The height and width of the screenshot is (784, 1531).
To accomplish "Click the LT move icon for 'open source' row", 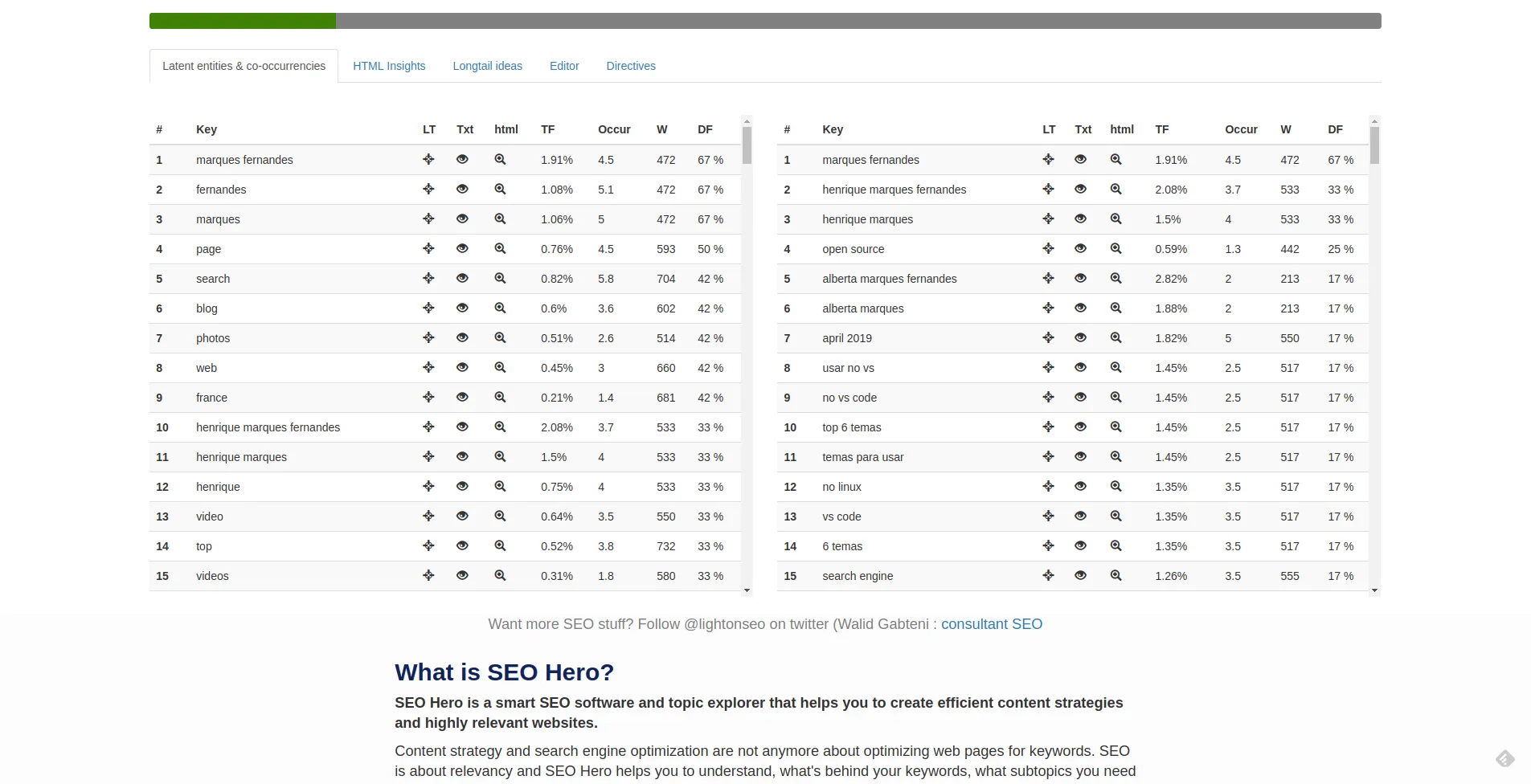I will [1048, 248].
